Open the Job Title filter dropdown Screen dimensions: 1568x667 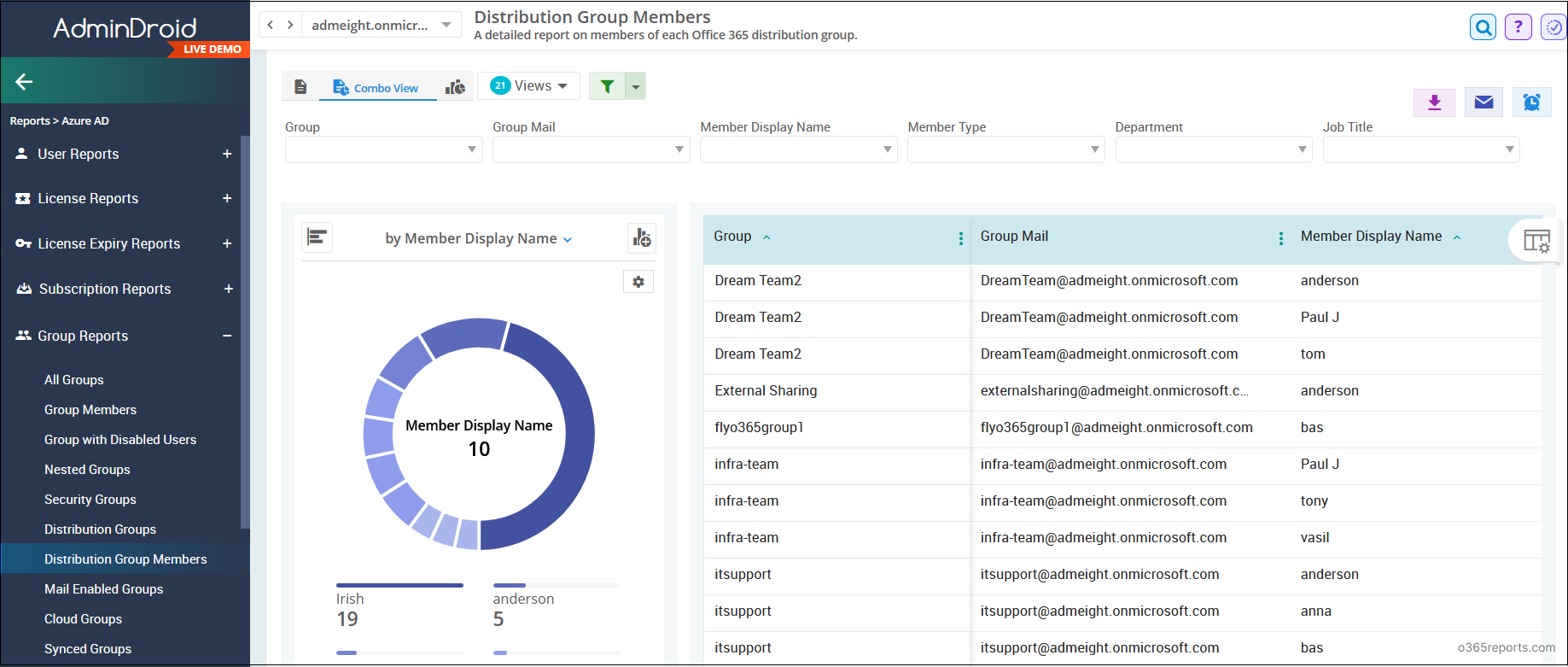tap(1421, 149)
